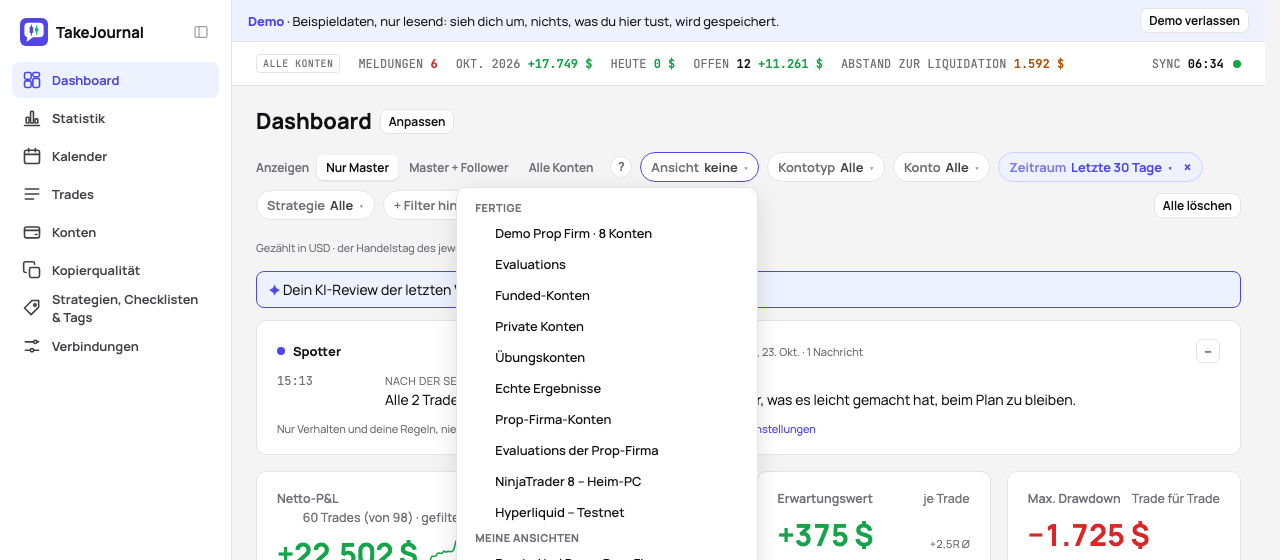1280x560 pixels.
Task: Click the green sync status dot
Action: click(1237, 63)
